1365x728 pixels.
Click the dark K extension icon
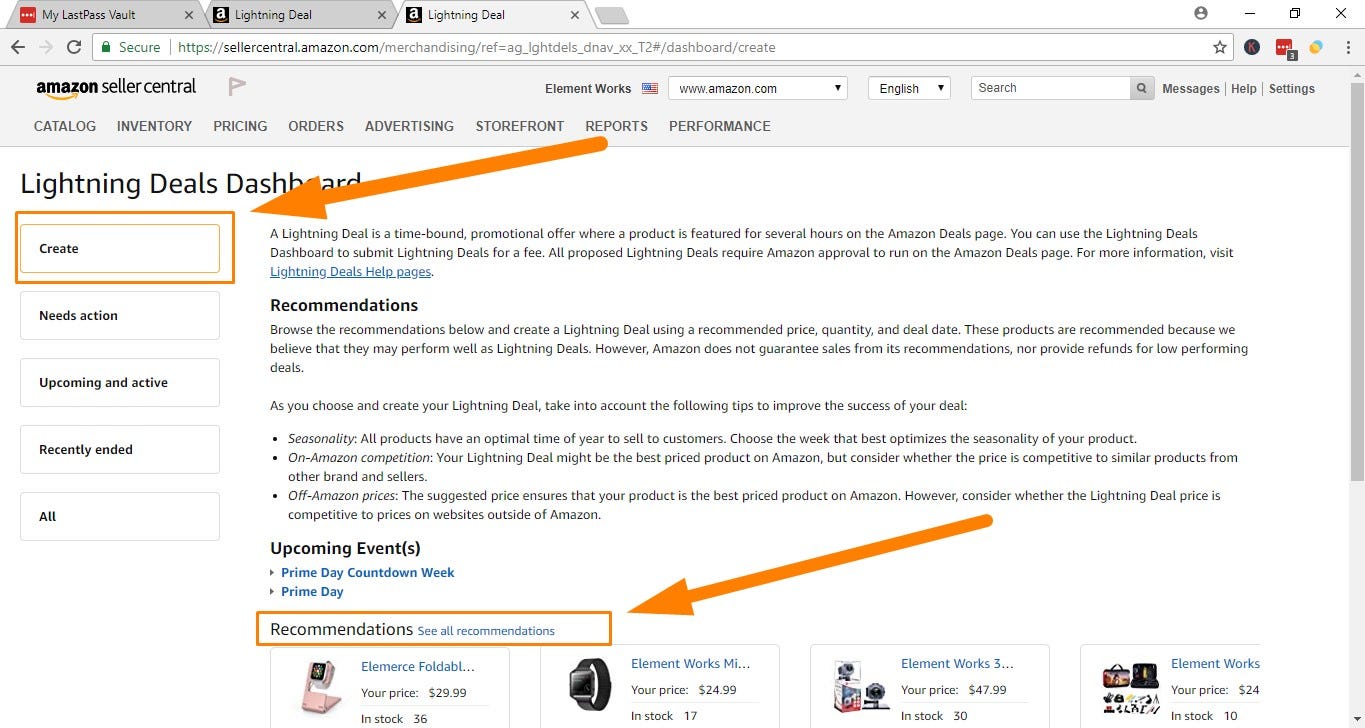(x=1252, y=47)
